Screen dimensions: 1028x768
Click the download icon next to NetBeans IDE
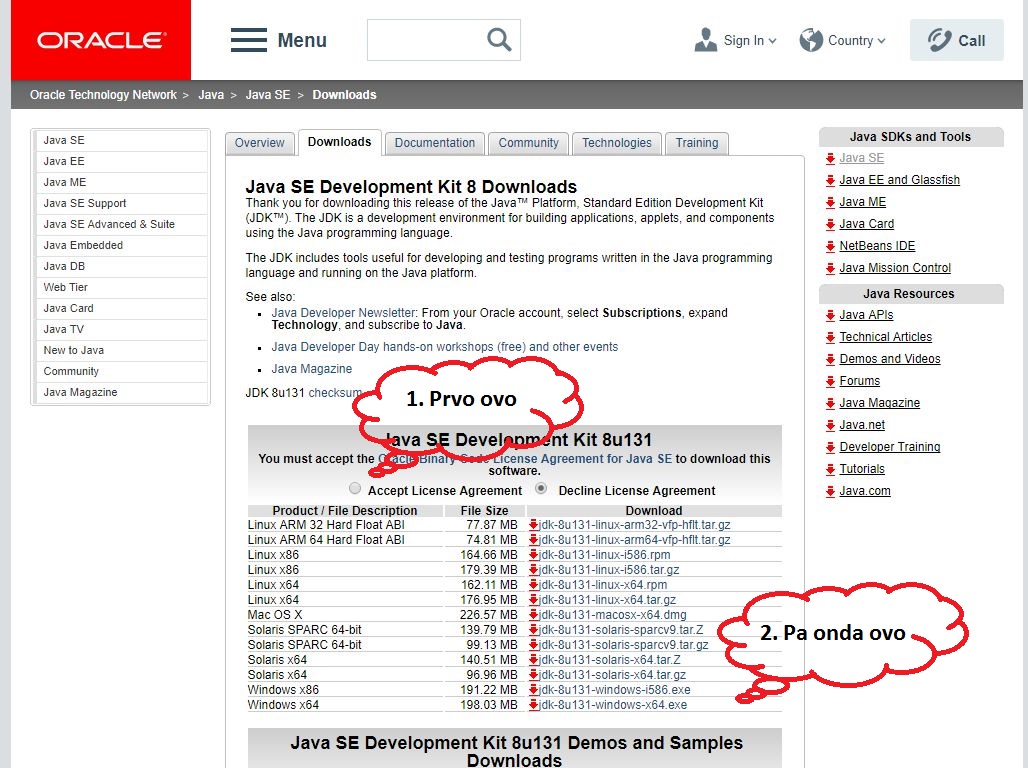(x=831, y=245)
